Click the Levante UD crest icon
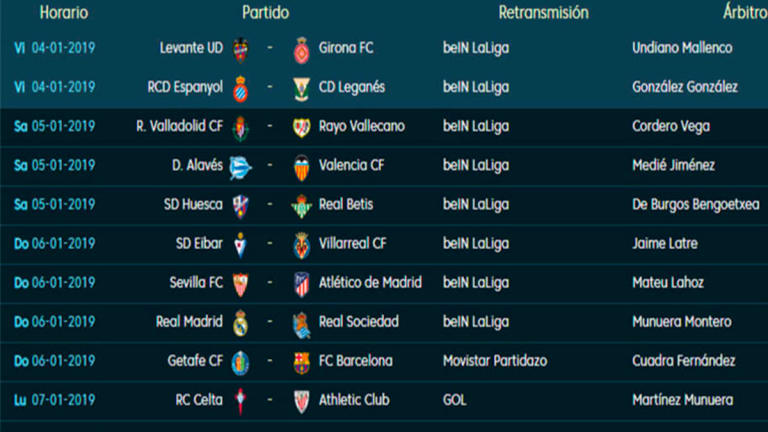The height and width of the screenshot is (432, 768). coord(240,49)
